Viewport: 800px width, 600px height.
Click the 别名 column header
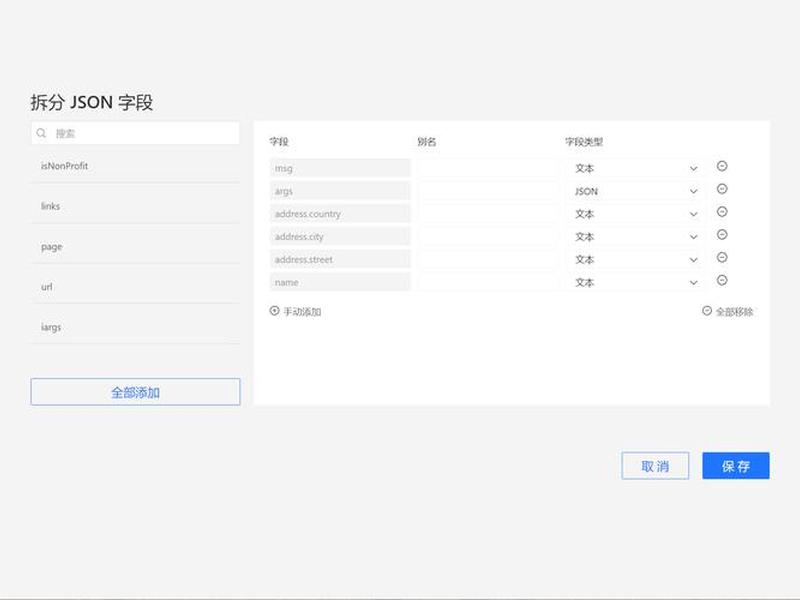click(427, 142)
